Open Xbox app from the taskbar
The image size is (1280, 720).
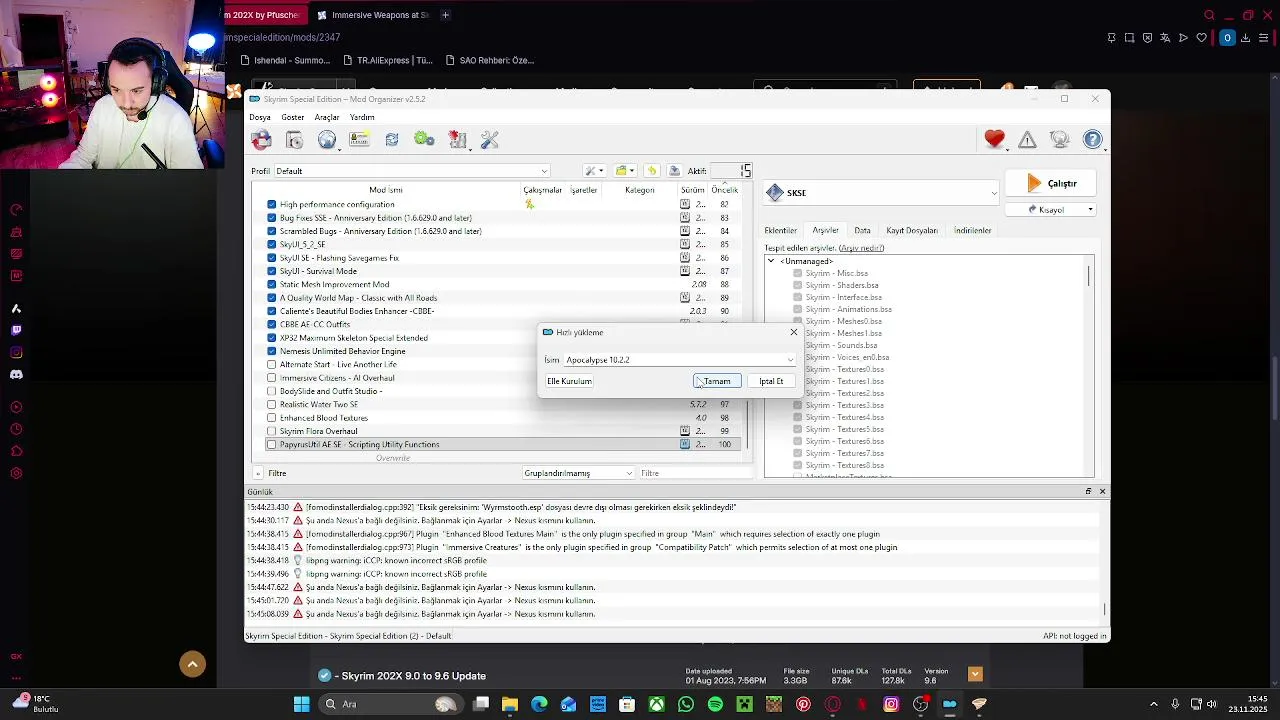[657, 704]
